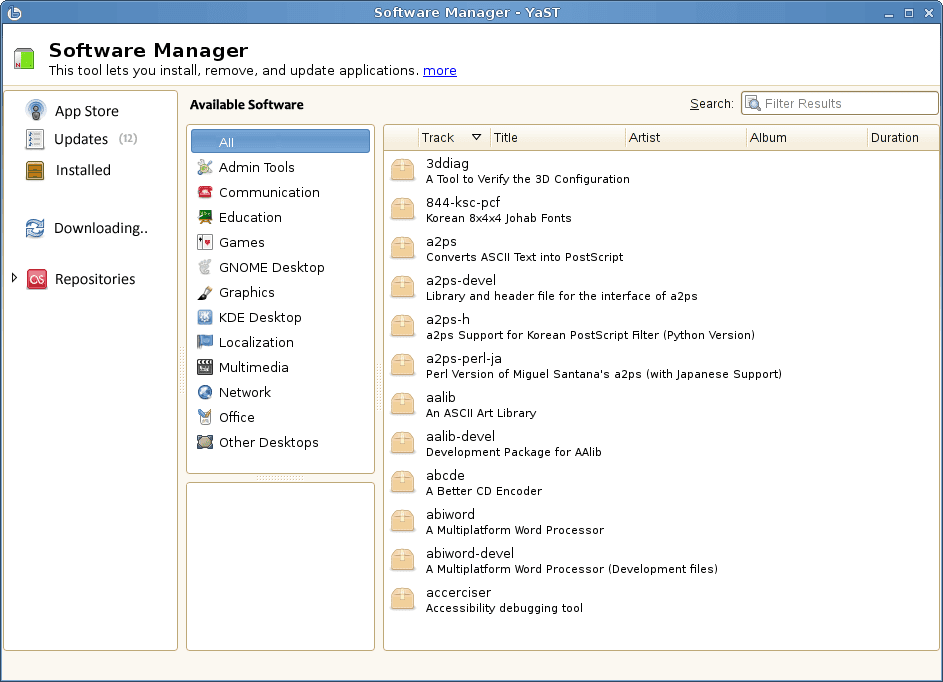This screenshot has width=943, height=682.
Task: Click the Localization flag icon
Action: point(205,342)
